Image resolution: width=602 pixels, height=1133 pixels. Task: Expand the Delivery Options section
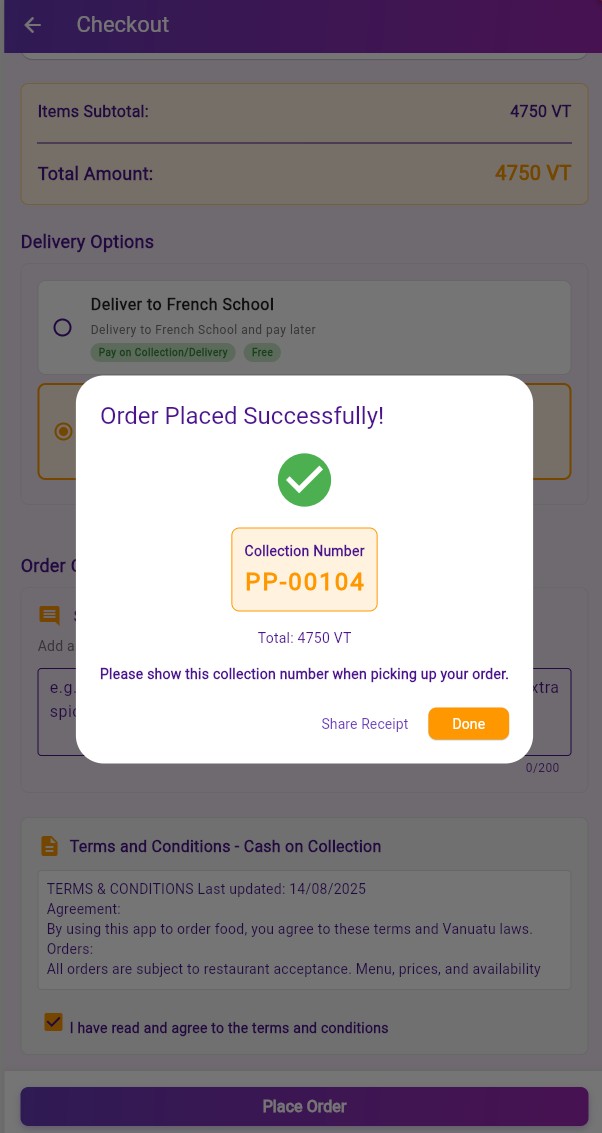(x=86, y=241)
